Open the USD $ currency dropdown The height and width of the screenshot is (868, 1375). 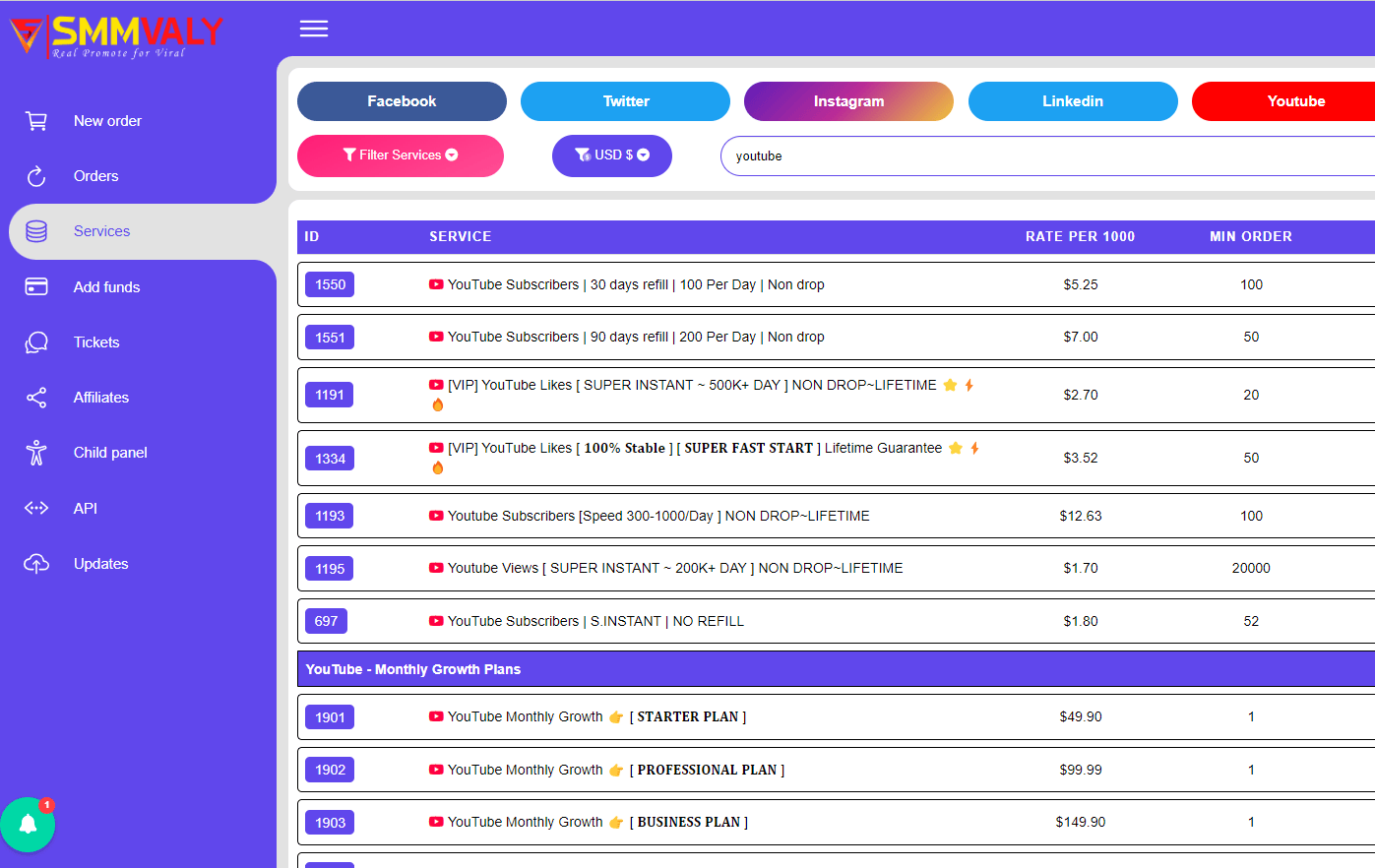point(611,155)
